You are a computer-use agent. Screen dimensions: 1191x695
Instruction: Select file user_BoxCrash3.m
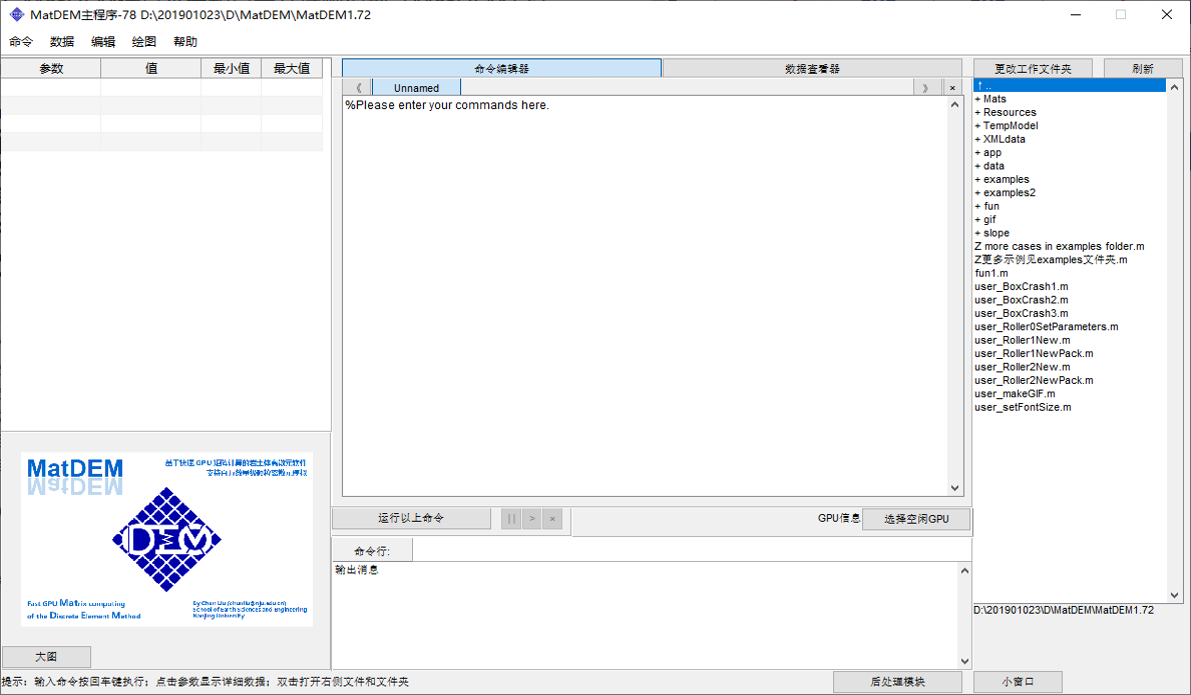(1069, 314)
